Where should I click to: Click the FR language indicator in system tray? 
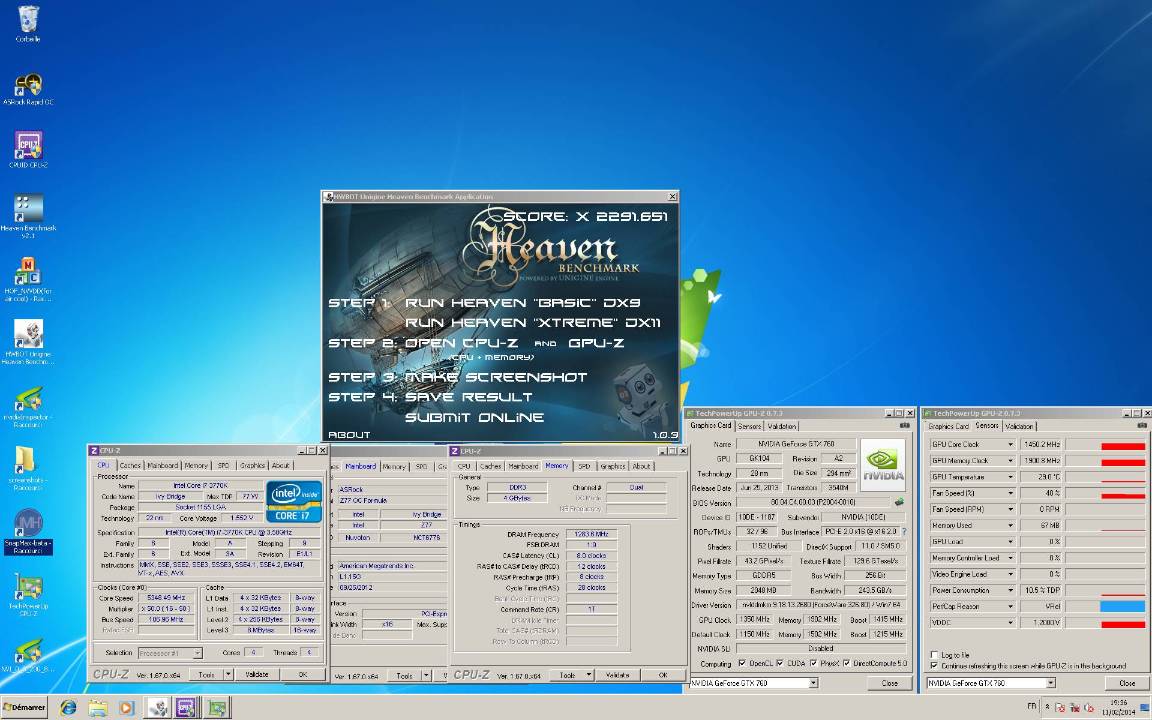pyautogui.click(x=1032, y=707)
